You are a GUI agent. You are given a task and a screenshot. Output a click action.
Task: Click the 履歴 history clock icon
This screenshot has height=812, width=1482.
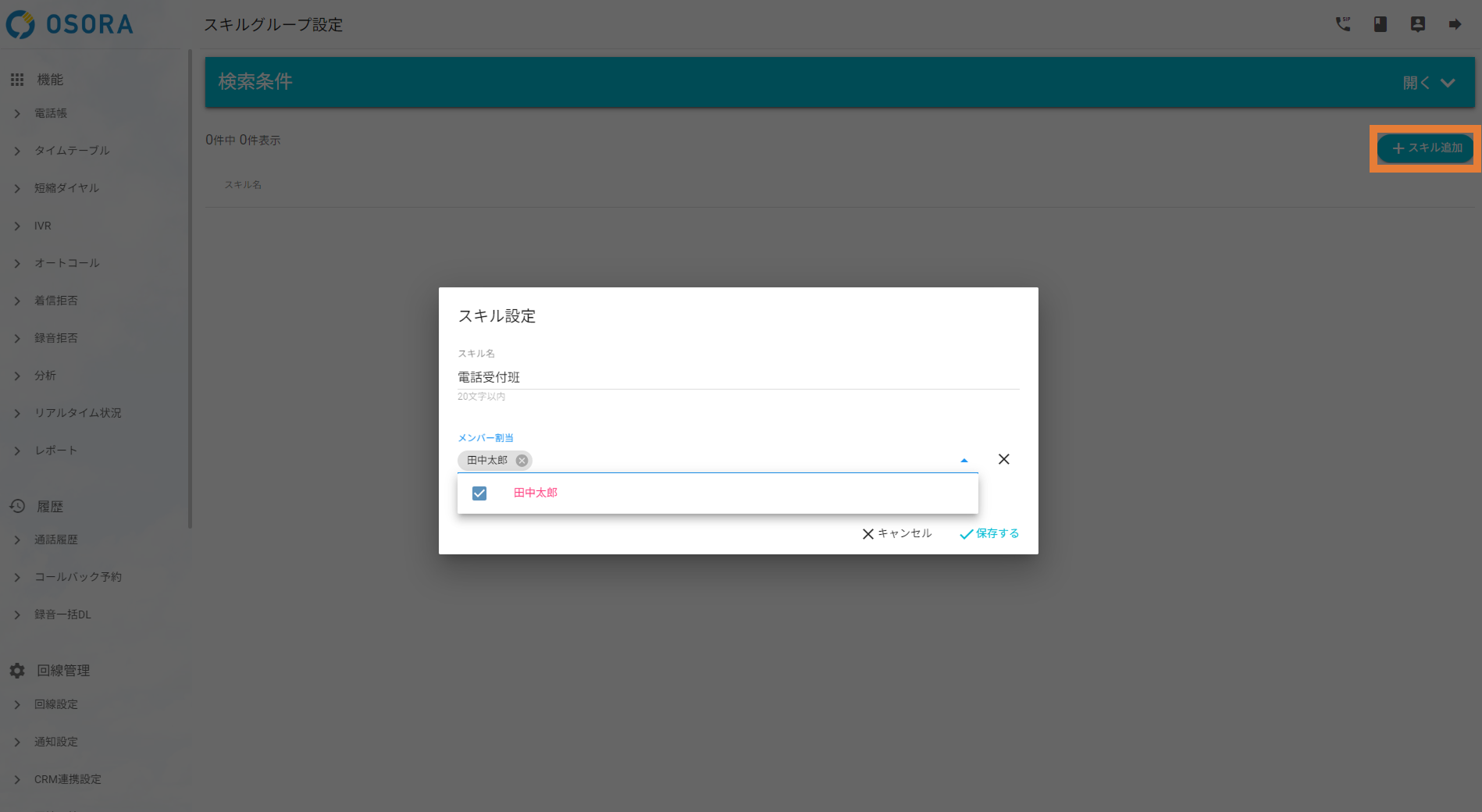[x=17, y=506]
